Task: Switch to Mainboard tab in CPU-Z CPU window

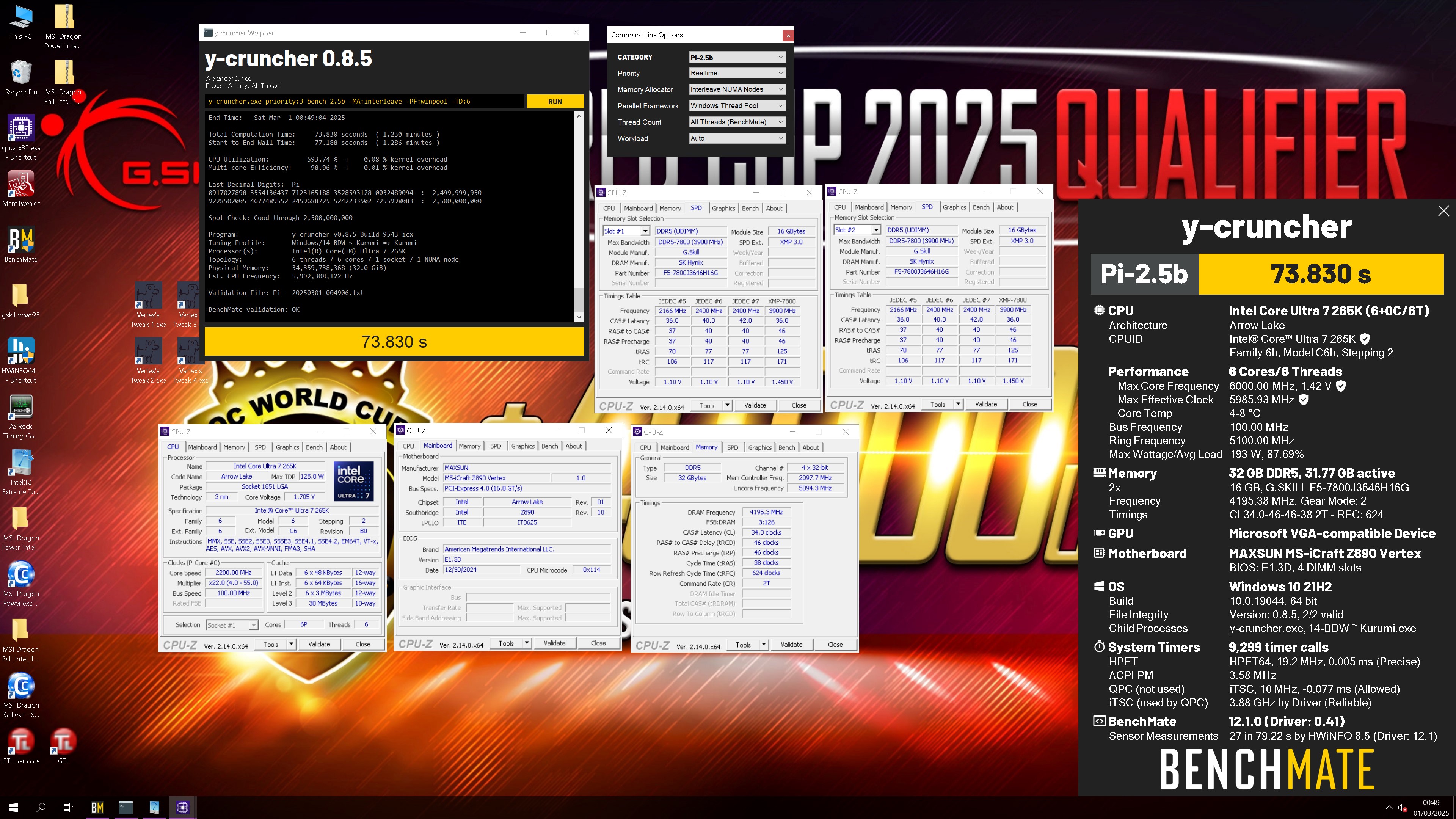Action: (x=202, y=447)
